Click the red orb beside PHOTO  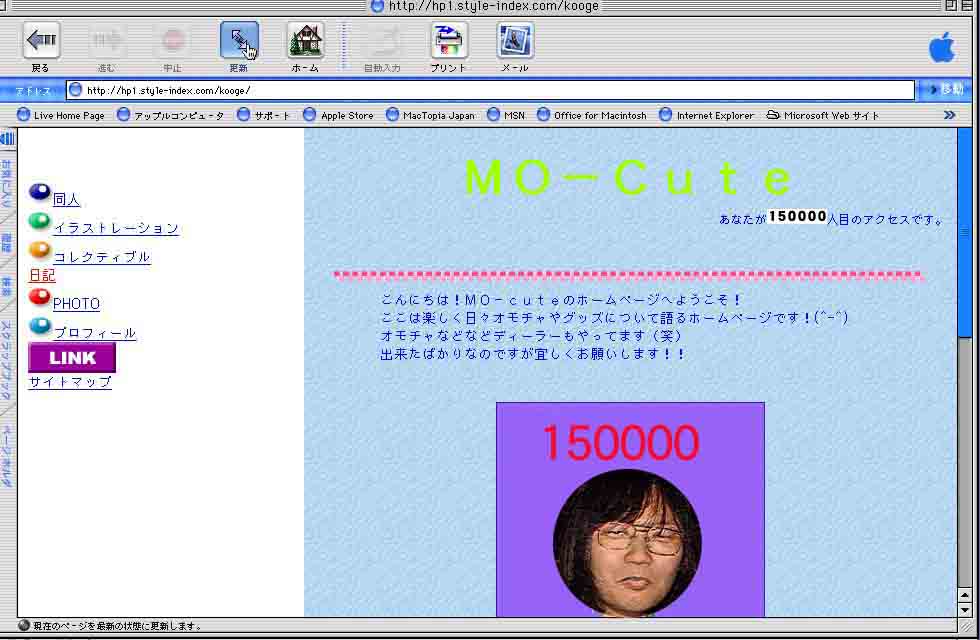point(40,297)
